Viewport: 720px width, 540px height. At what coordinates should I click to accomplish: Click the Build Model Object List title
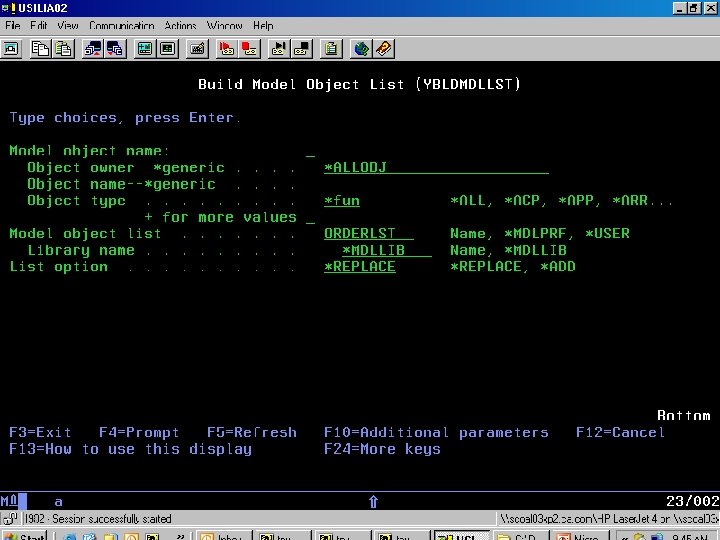pos(360,84)
